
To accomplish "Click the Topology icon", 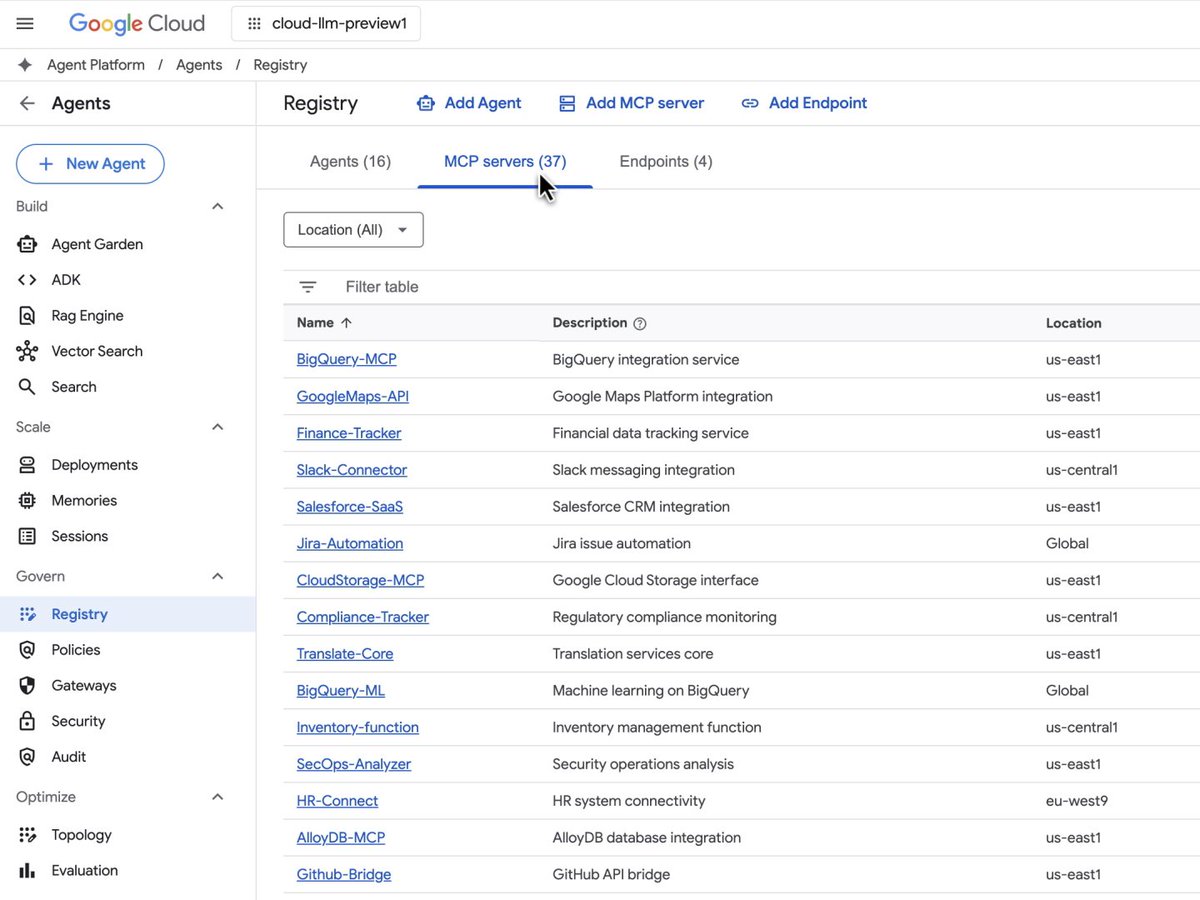I will point(27,835).
